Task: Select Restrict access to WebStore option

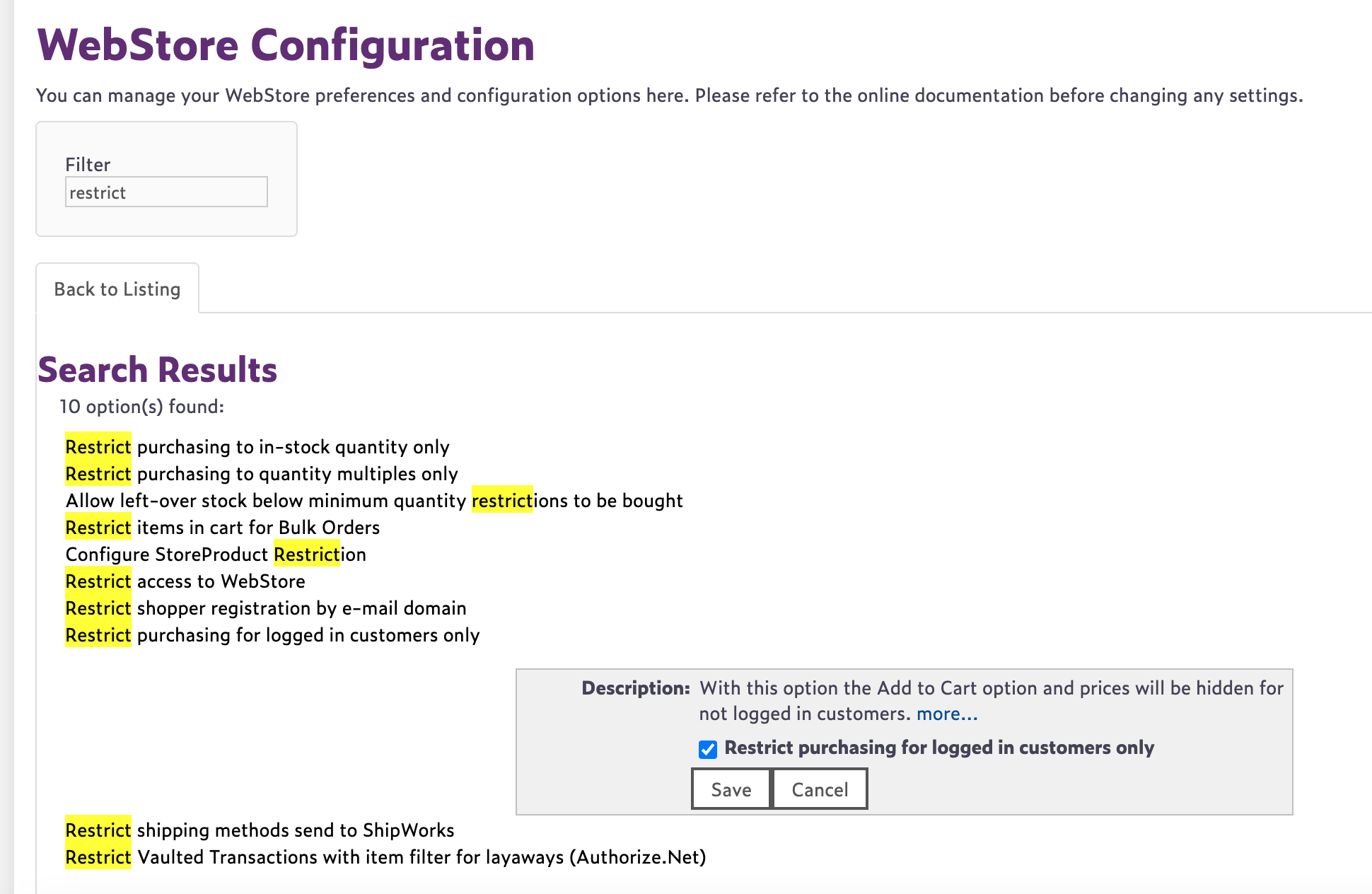Action: coord(185,581)
